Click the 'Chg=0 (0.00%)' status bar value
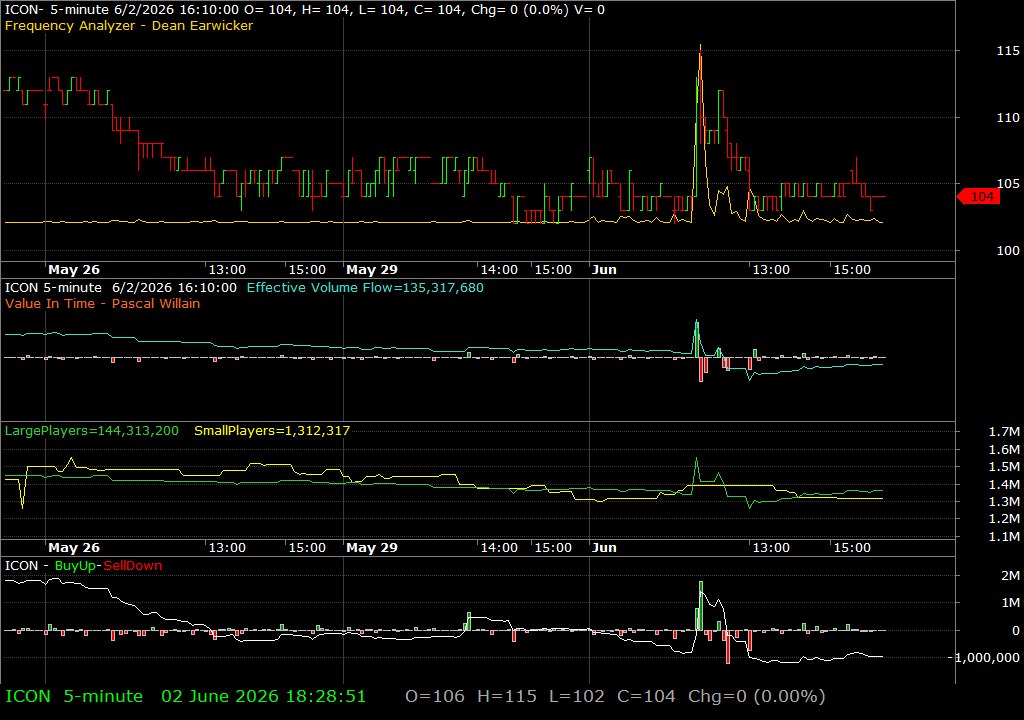The image size is (1024, 720). (x=756, y=696)
